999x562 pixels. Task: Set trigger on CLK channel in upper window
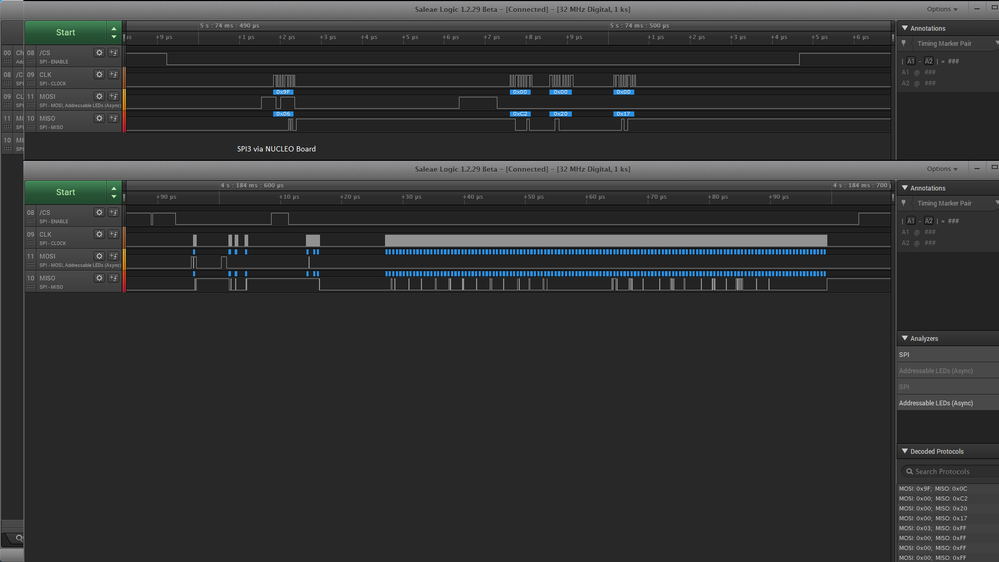tap(113, 75)
